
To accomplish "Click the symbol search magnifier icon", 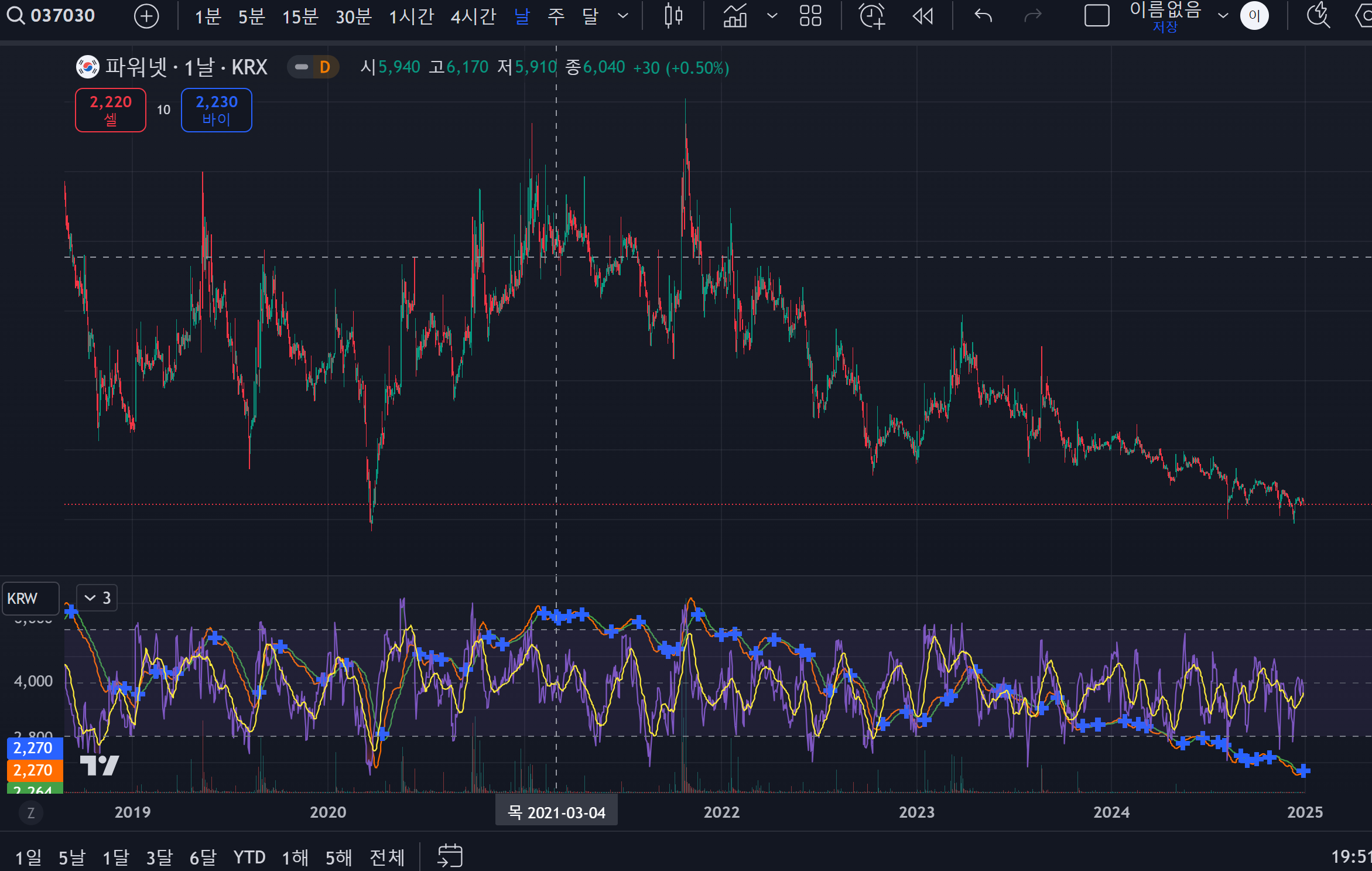I will click(x=15, y=16).
